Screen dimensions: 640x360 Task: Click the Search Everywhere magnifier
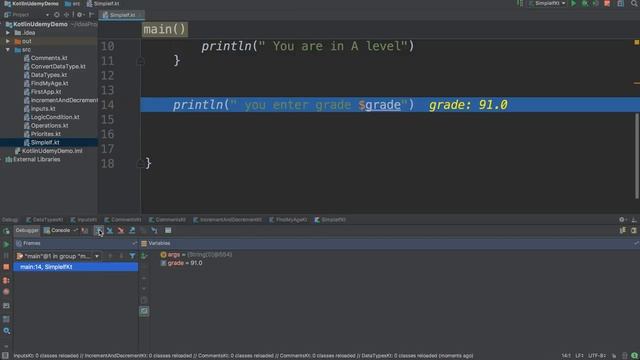(634, 3)
